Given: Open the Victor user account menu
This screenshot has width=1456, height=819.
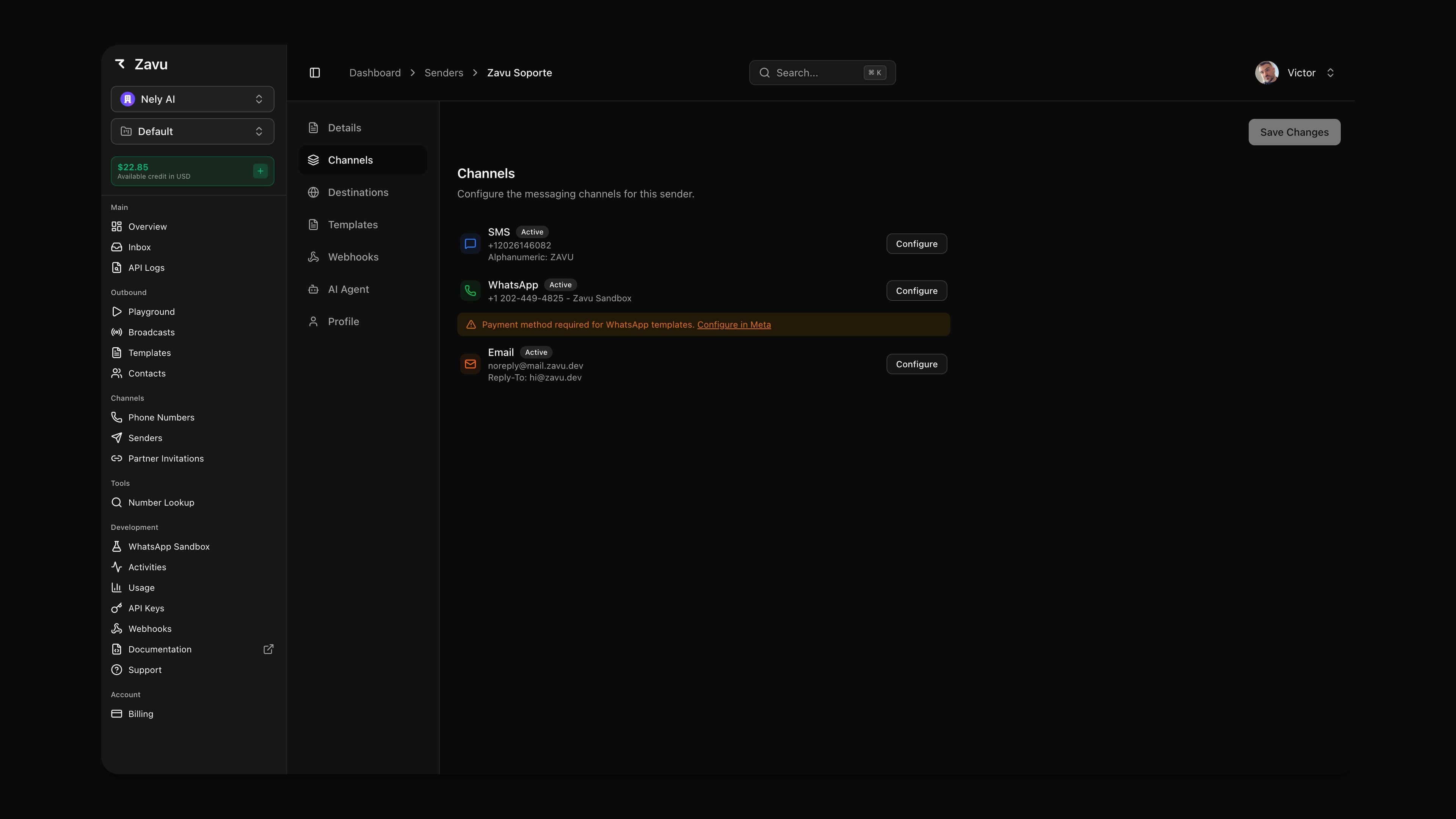Looking at the screenshot, I should [1296, 73].
